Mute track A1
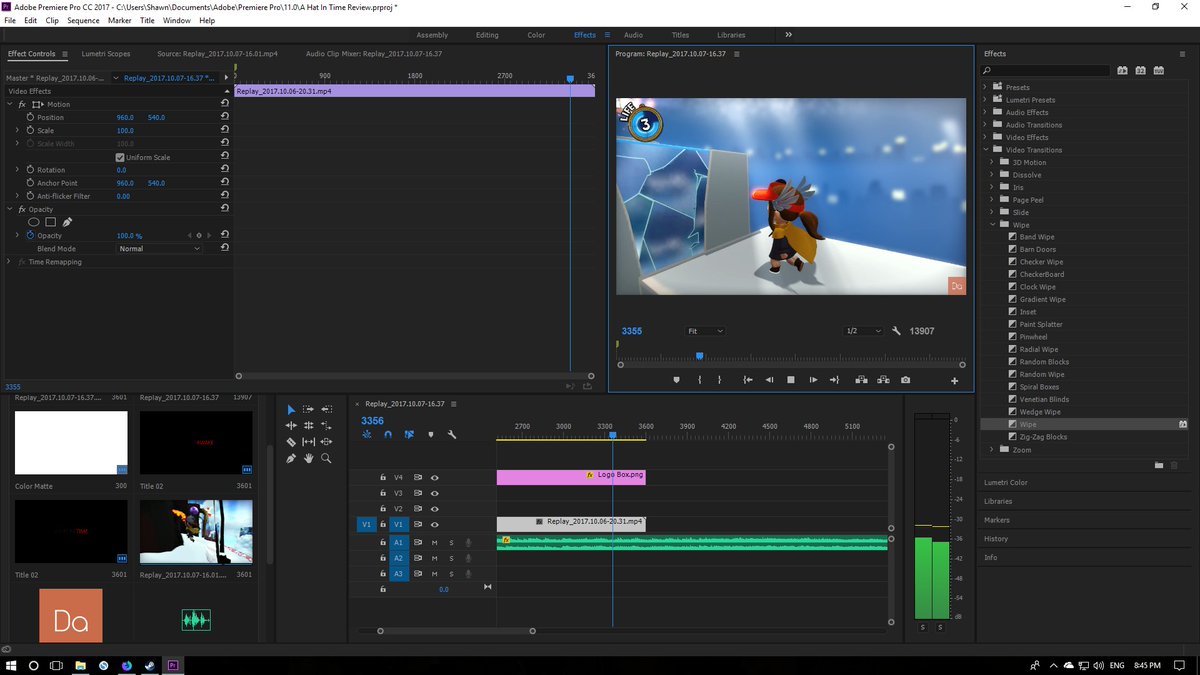 [435, 543]
